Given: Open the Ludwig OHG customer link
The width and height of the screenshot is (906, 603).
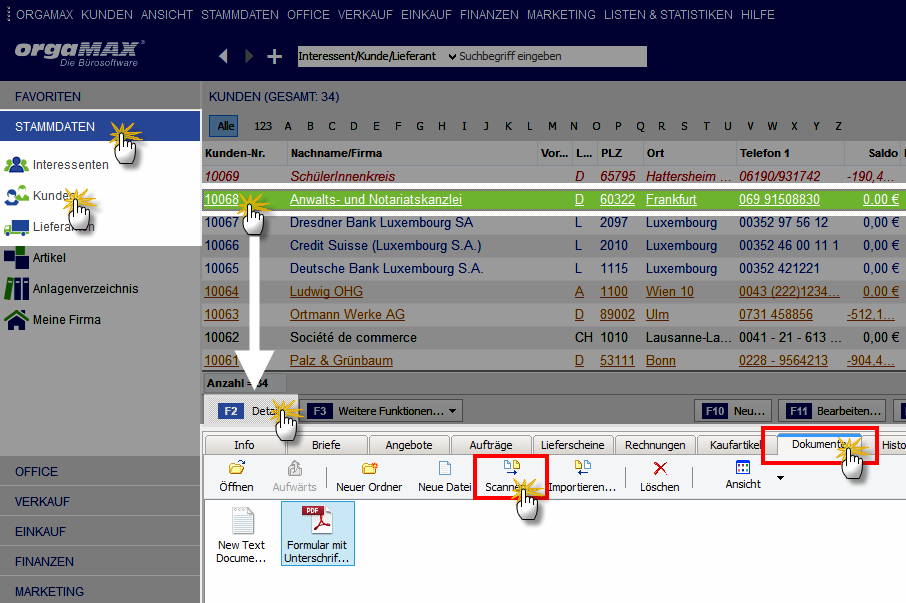Looking at the screenshot, I should [x=326, y=292].
